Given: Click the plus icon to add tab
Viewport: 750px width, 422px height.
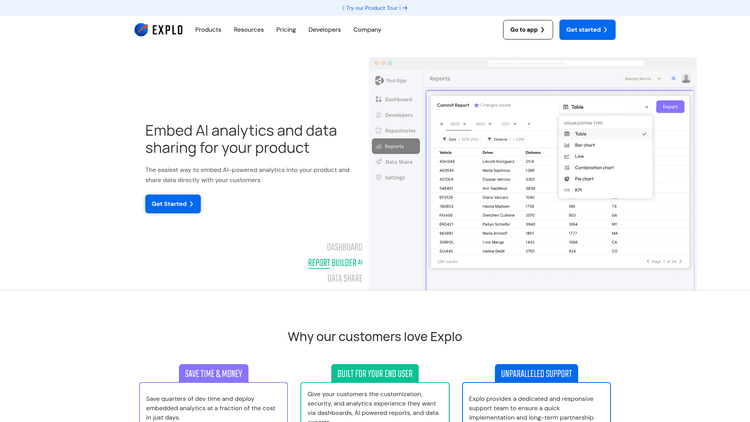Looking at the screenshot, I should coord(441,124).
